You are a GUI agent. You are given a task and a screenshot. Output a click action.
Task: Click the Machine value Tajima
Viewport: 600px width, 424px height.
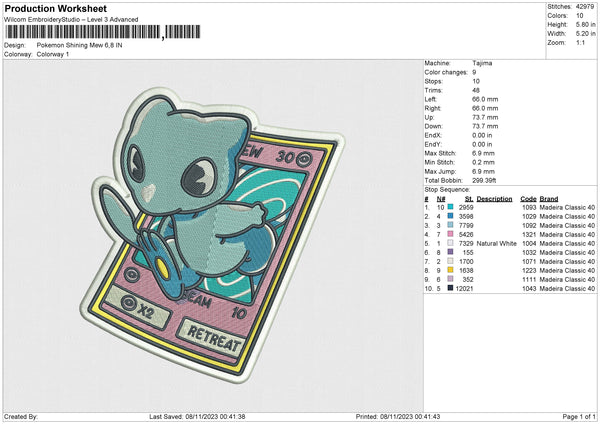click(482, 63)
